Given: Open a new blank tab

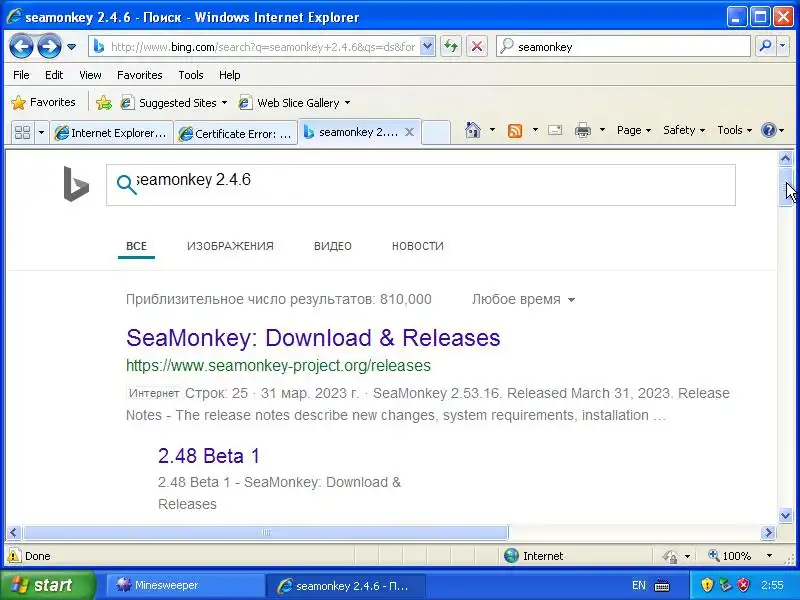Looking at the screenshot, I should [436, 133].
